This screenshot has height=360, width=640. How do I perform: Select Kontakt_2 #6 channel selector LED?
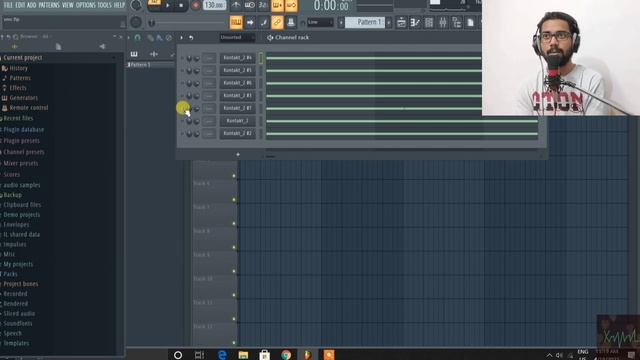click(x=261, y=83)
